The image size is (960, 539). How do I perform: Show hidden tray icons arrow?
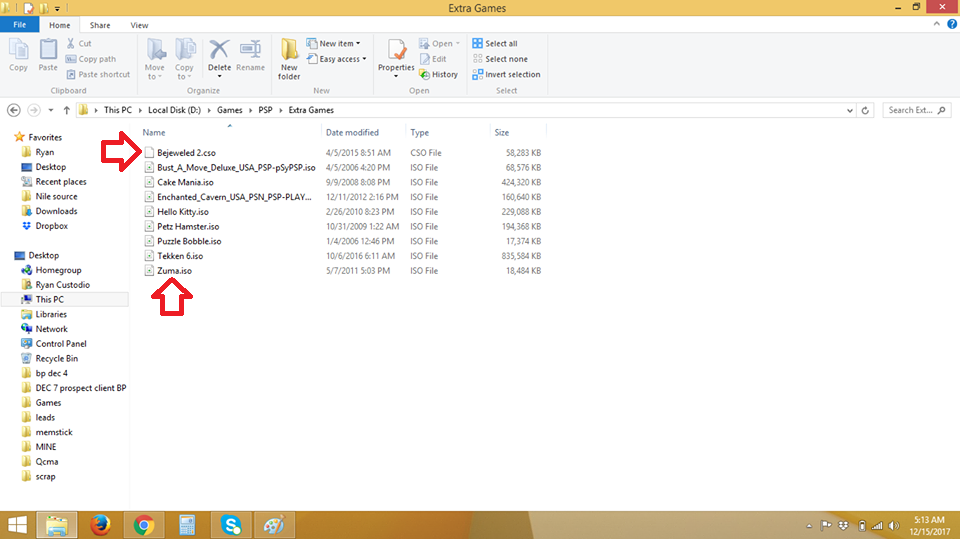(809, 526)
